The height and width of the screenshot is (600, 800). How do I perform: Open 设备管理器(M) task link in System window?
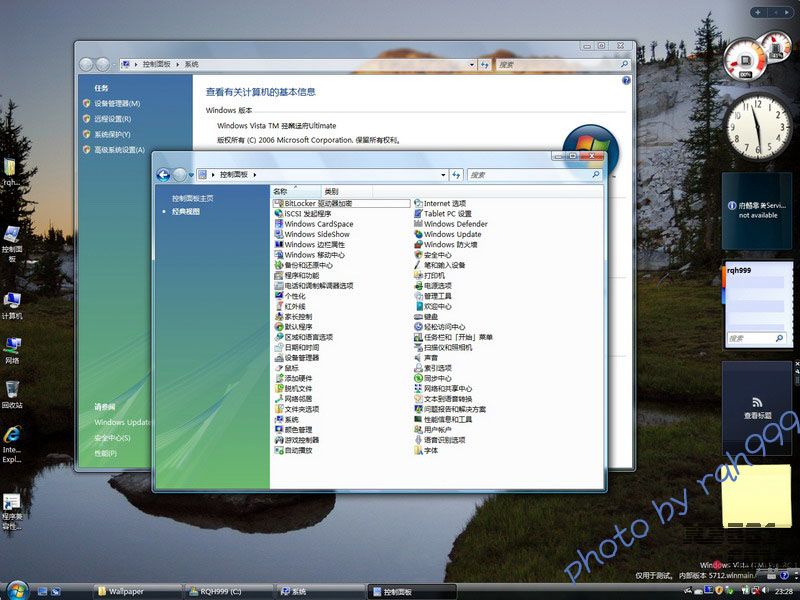click(117, 104)
